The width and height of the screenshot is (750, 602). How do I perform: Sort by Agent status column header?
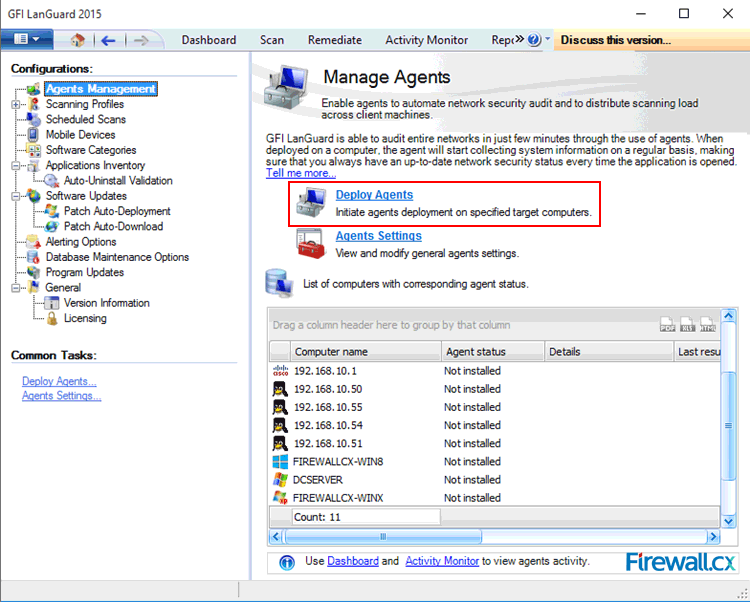(x=493, y=351)
